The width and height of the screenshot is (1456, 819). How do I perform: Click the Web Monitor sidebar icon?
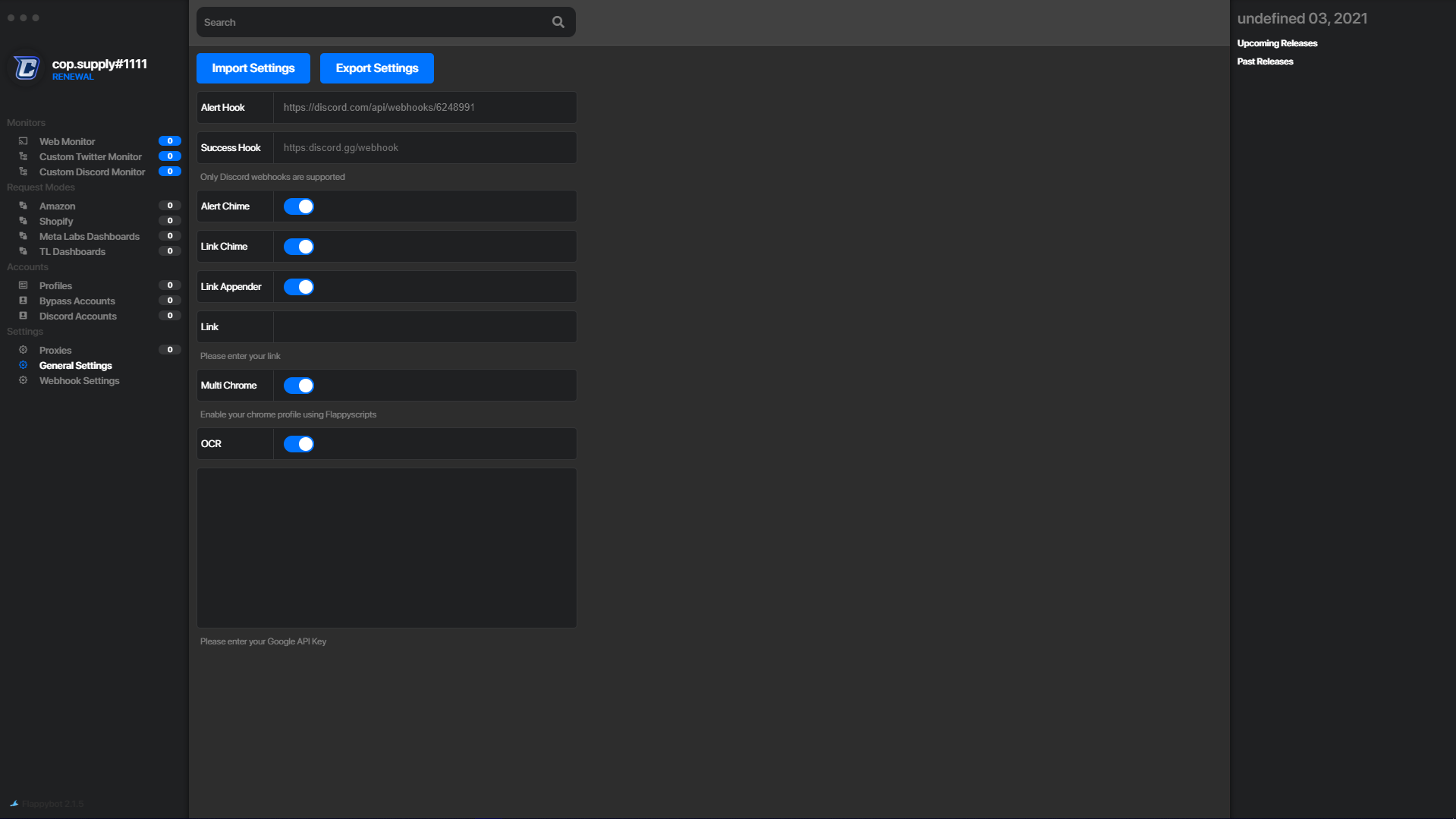pos(24,141)
